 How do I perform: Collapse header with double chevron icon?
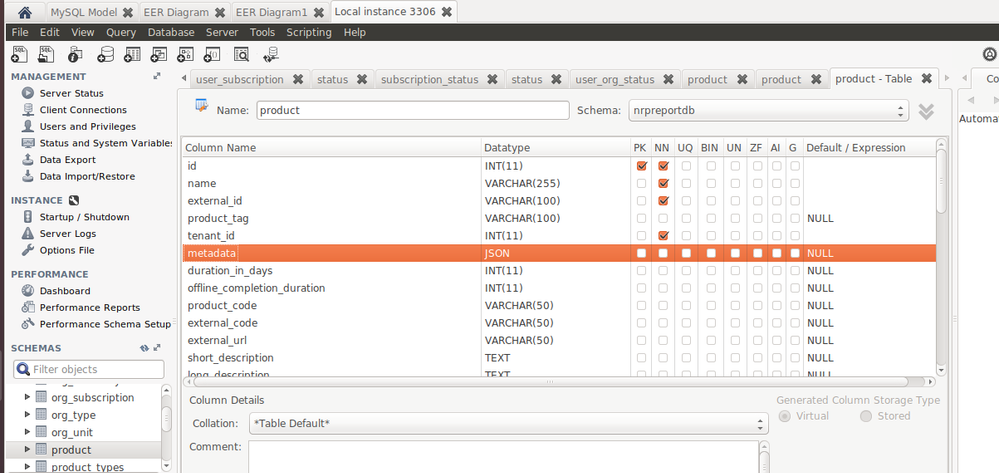pos(926,111)
